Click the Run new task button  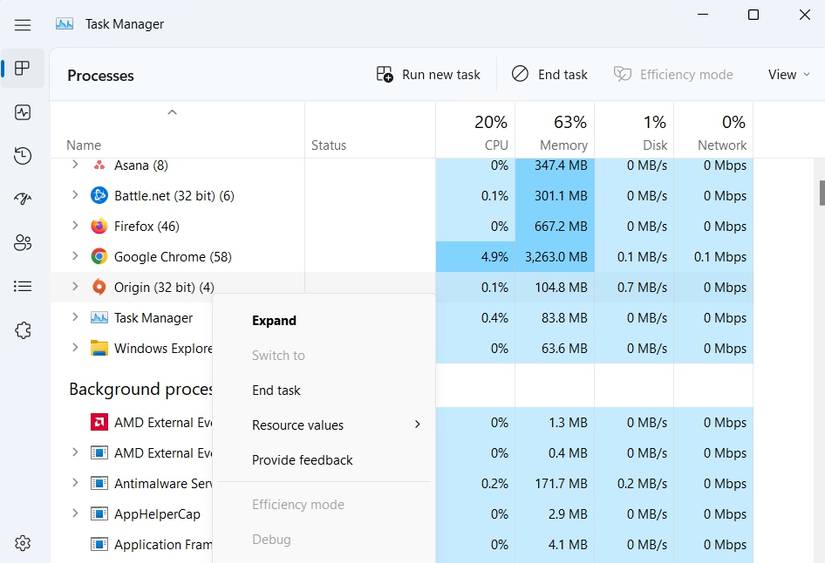[428, 75]
